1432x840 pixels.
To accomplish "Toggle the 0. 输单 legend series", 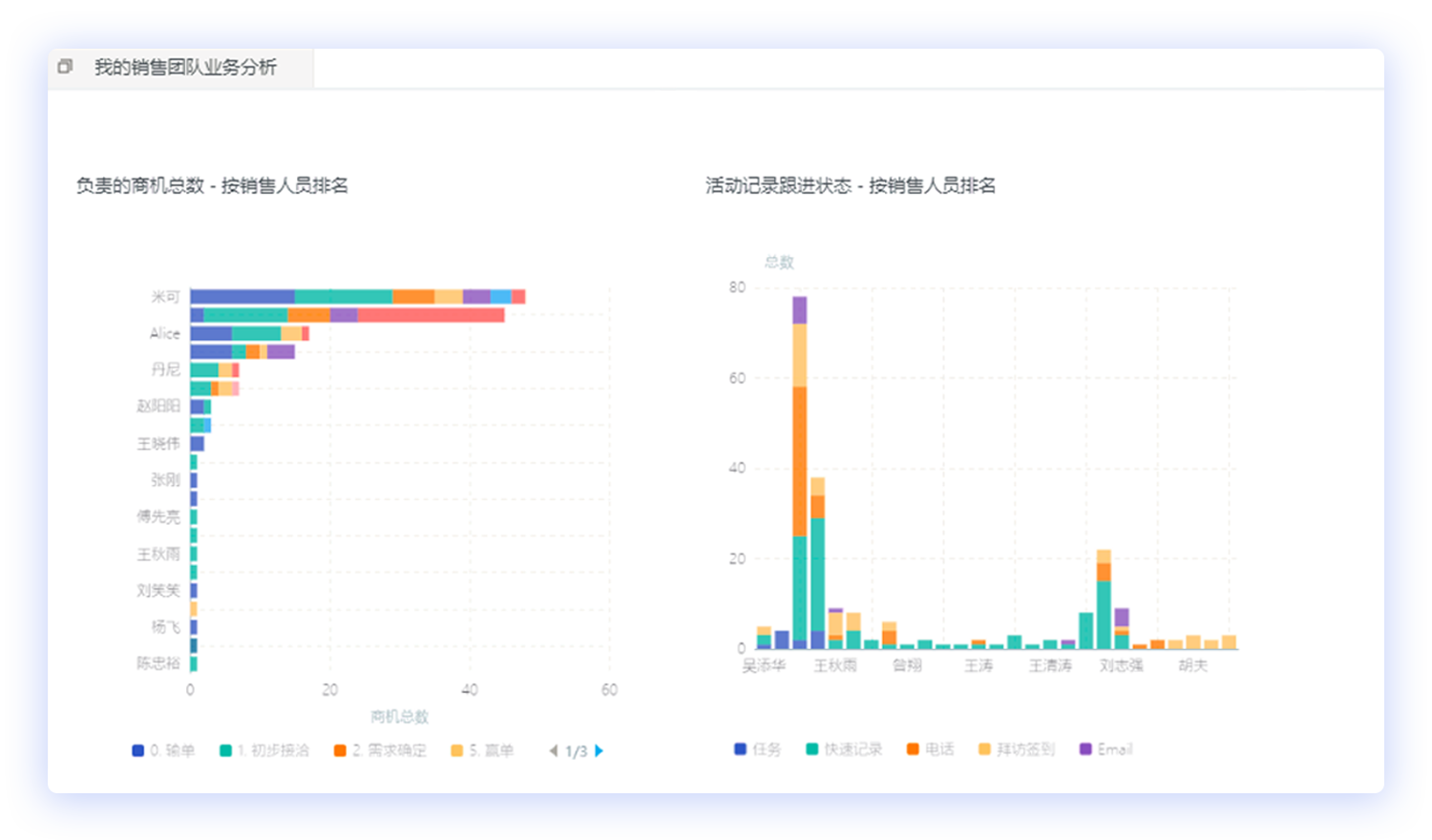I will (x=163, y=751).
